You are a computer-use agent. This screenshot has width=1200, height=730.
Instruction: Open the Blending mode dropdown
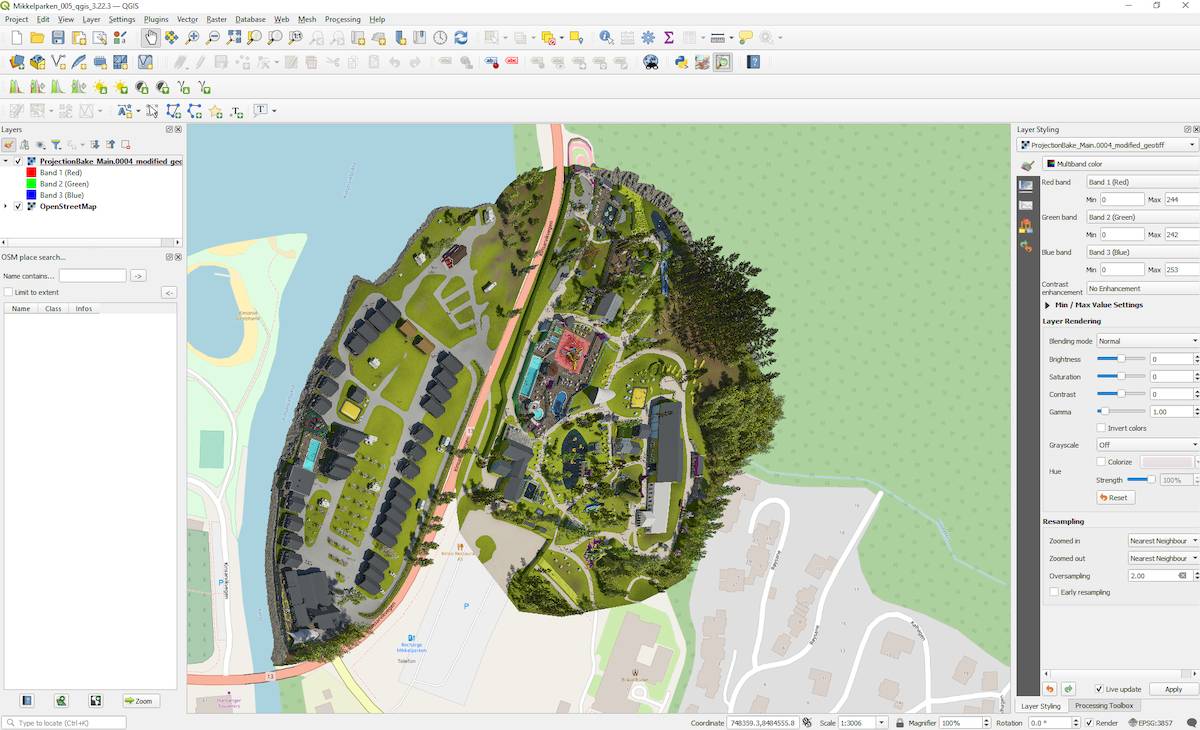[1145, 340]
